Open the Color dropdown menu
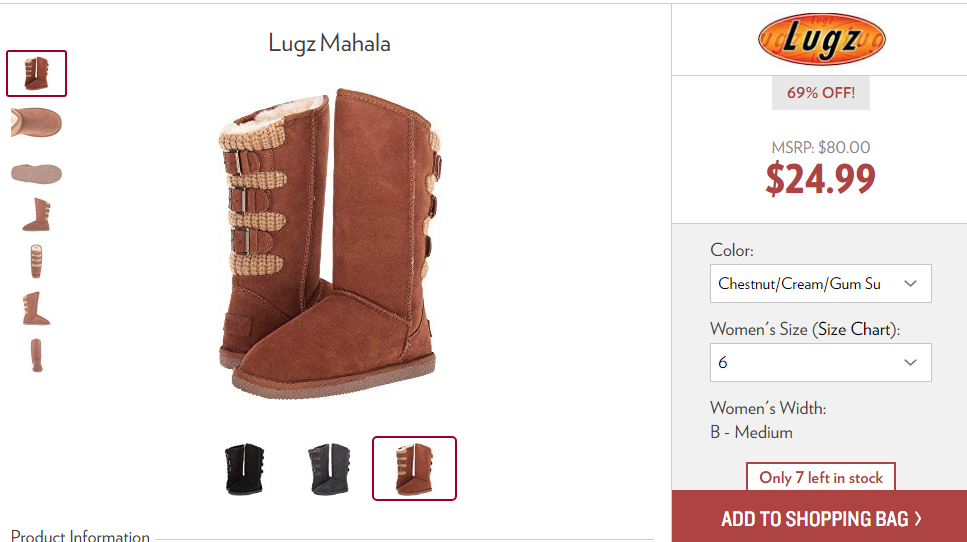Image resolution: width=967 pixels, height=542 pixels. pos(821,284)
